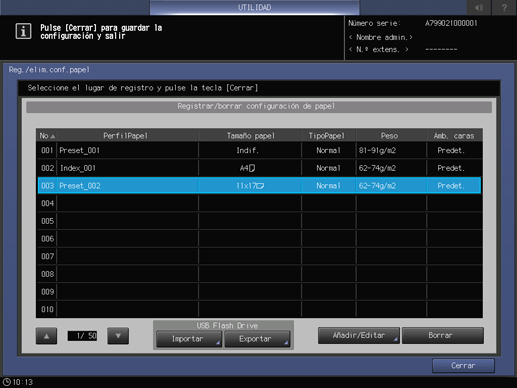The width and height of the screenshot is (517, 388).
Task: Open the help question mark icon
Action: (x=504, y=7)
